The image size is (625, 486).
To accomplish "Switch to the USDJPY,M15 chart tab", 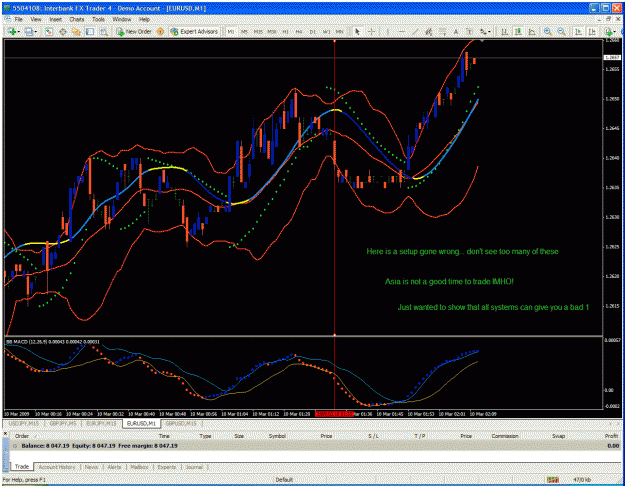I will point(24,423).
